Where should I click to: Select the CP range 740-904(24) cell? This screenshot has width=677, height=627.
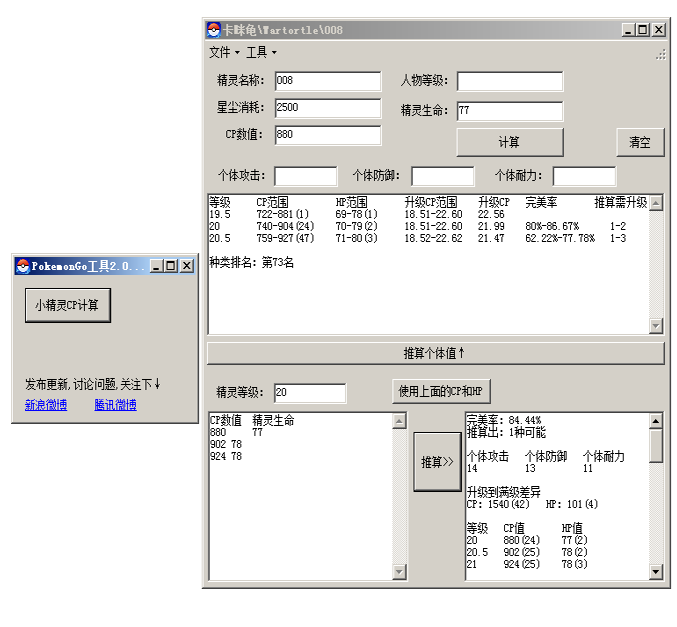click(285, 226)
